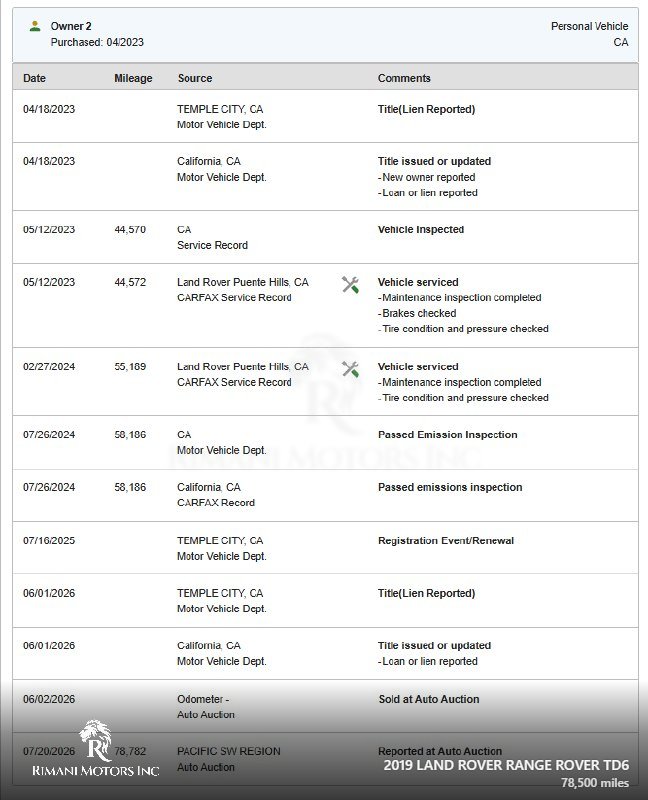The image size is (648, 800).
Task: Click the Vehicle Inspected comment
Action: (x=421, y=230)
